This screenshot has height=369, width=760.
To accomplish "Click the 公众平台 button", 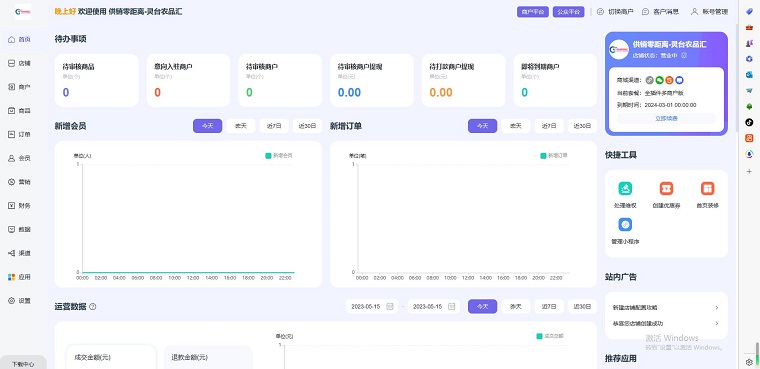I will coord(569,12).
